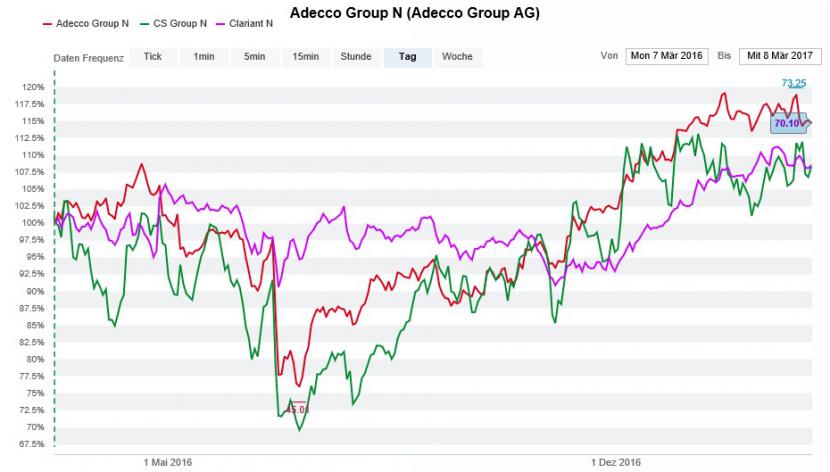830x472 pixels.
Task: Switch chart to Woche frequency
Action: pyautogui.click(x=457, y=57)
